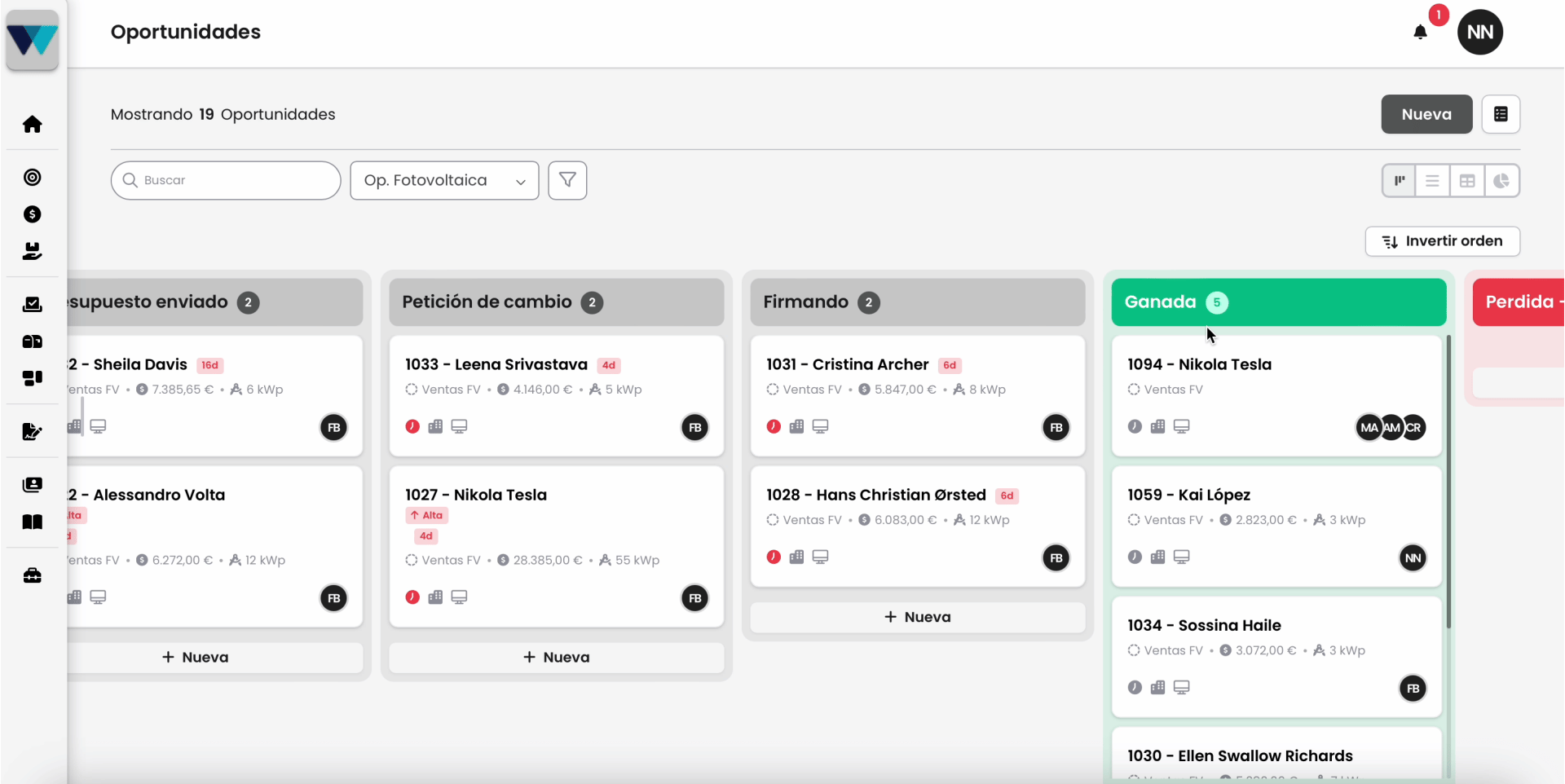1565x784 pixels.
Task: Open the chart inbox sidebar icon
Action: coord(33,304)
